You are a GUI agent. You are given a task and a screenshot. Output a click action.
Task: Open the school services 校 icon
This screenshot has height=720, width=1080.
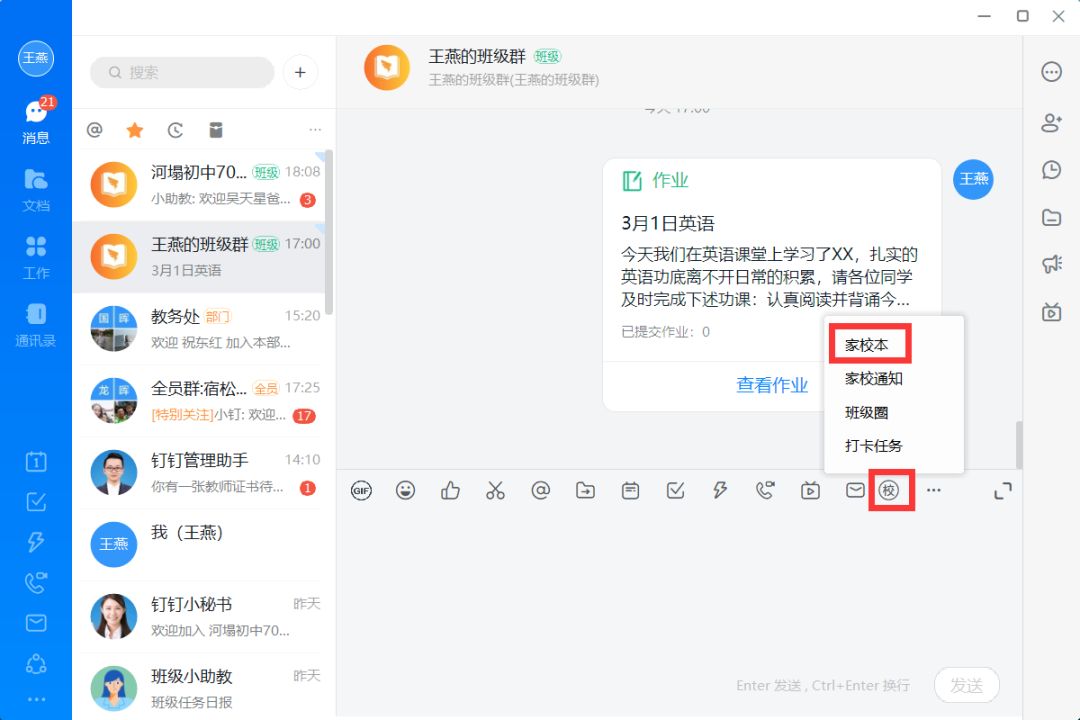(890, 490)
